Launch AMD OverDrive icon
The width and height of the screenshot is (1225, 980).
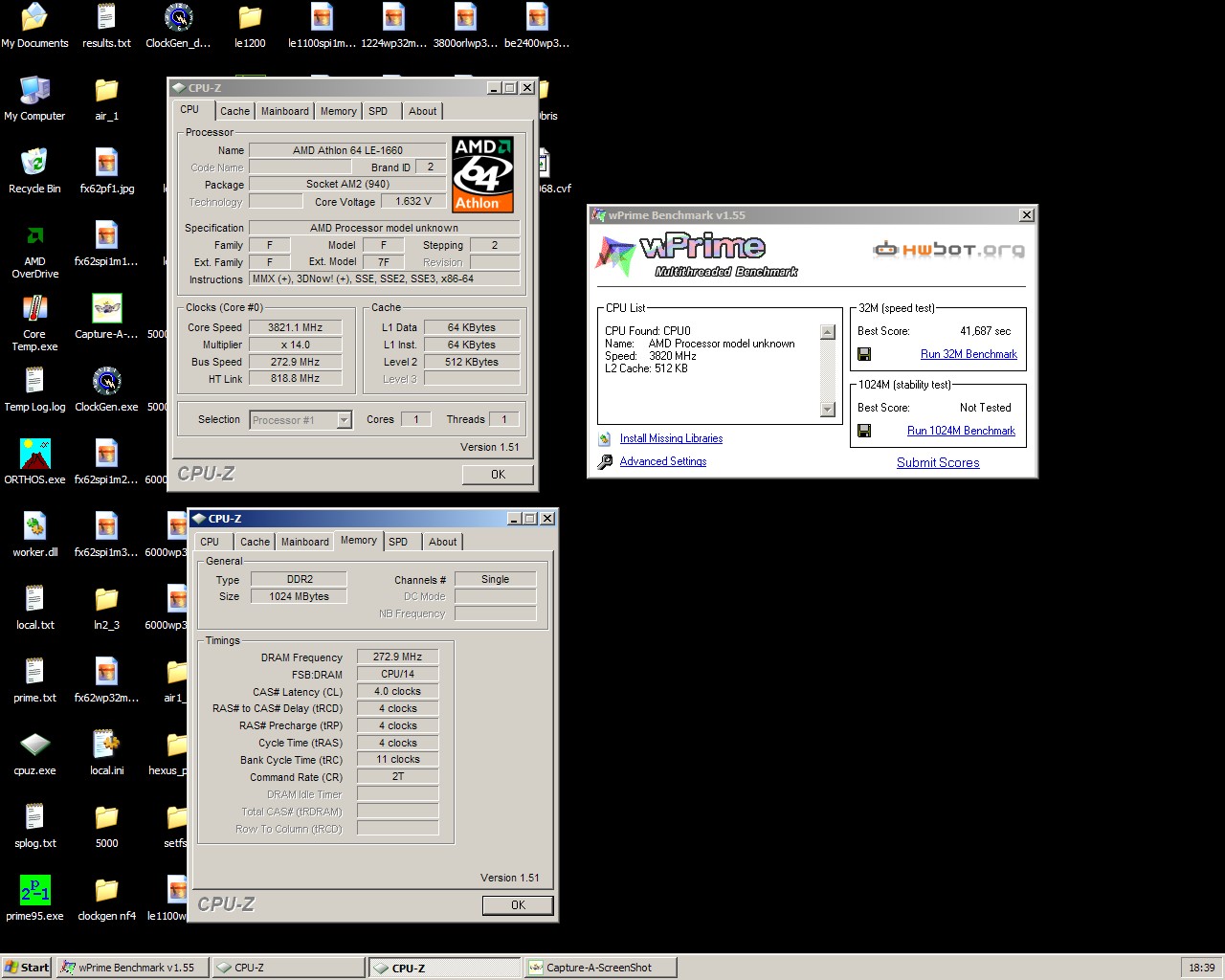[34, 251]
